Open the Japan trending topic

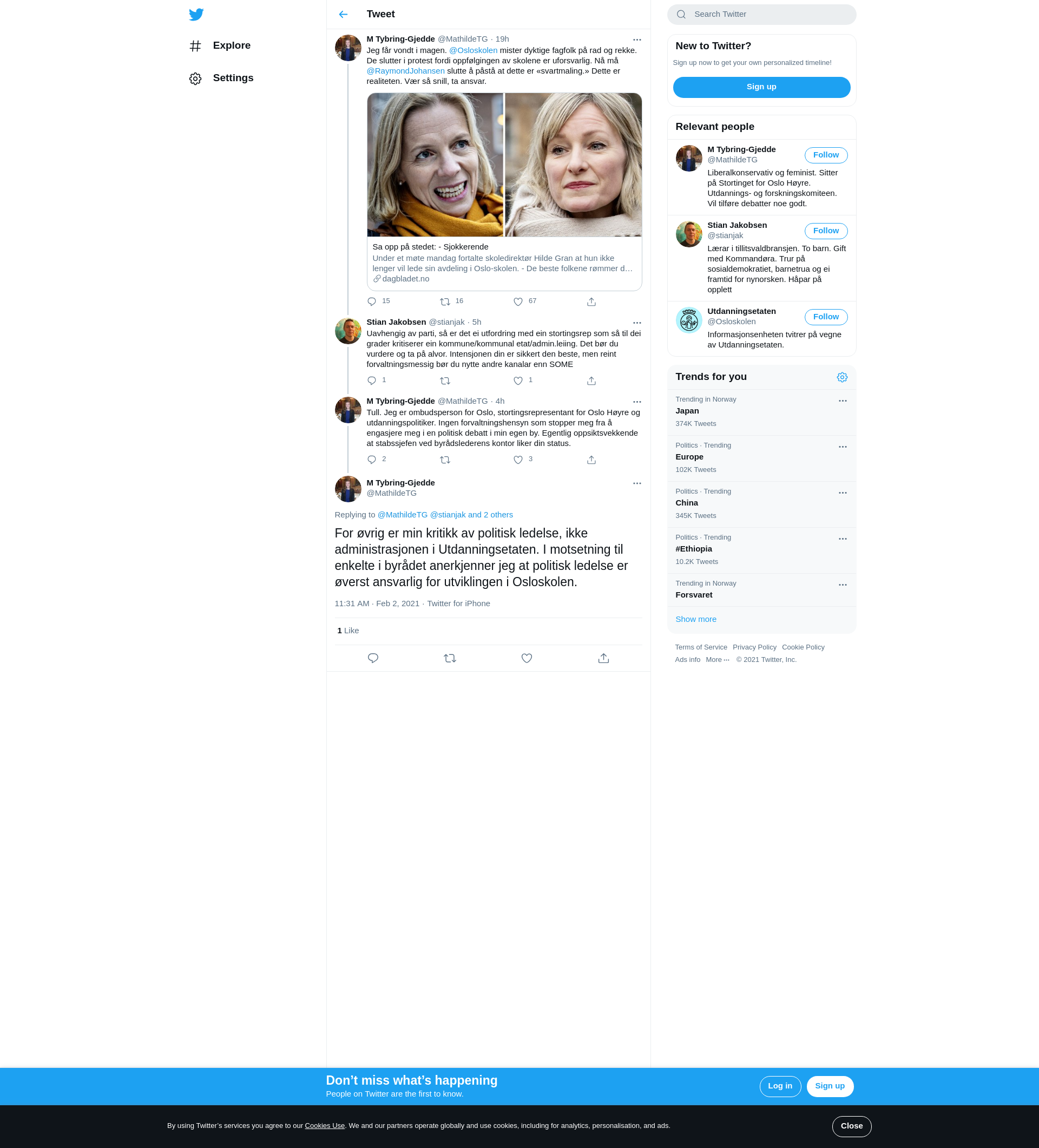761,412
